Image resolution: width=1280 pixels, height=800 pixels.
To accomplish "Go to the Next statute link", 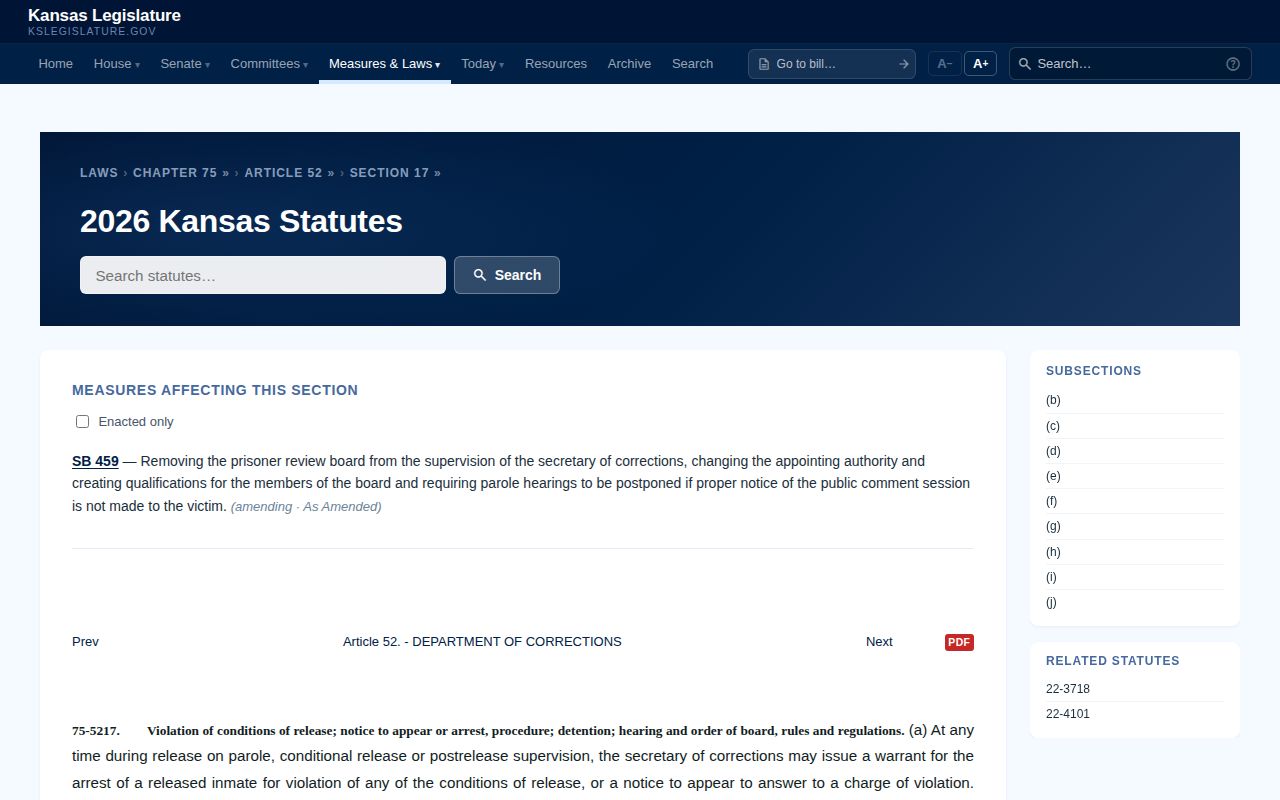I will click(x=879, y=642).
